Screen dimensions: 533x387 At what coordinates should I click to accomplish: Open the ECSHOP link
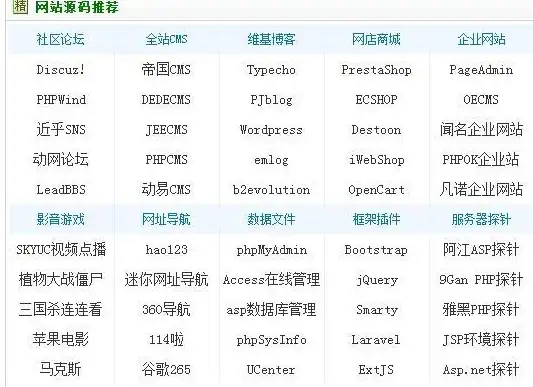(x=376, y=100)
